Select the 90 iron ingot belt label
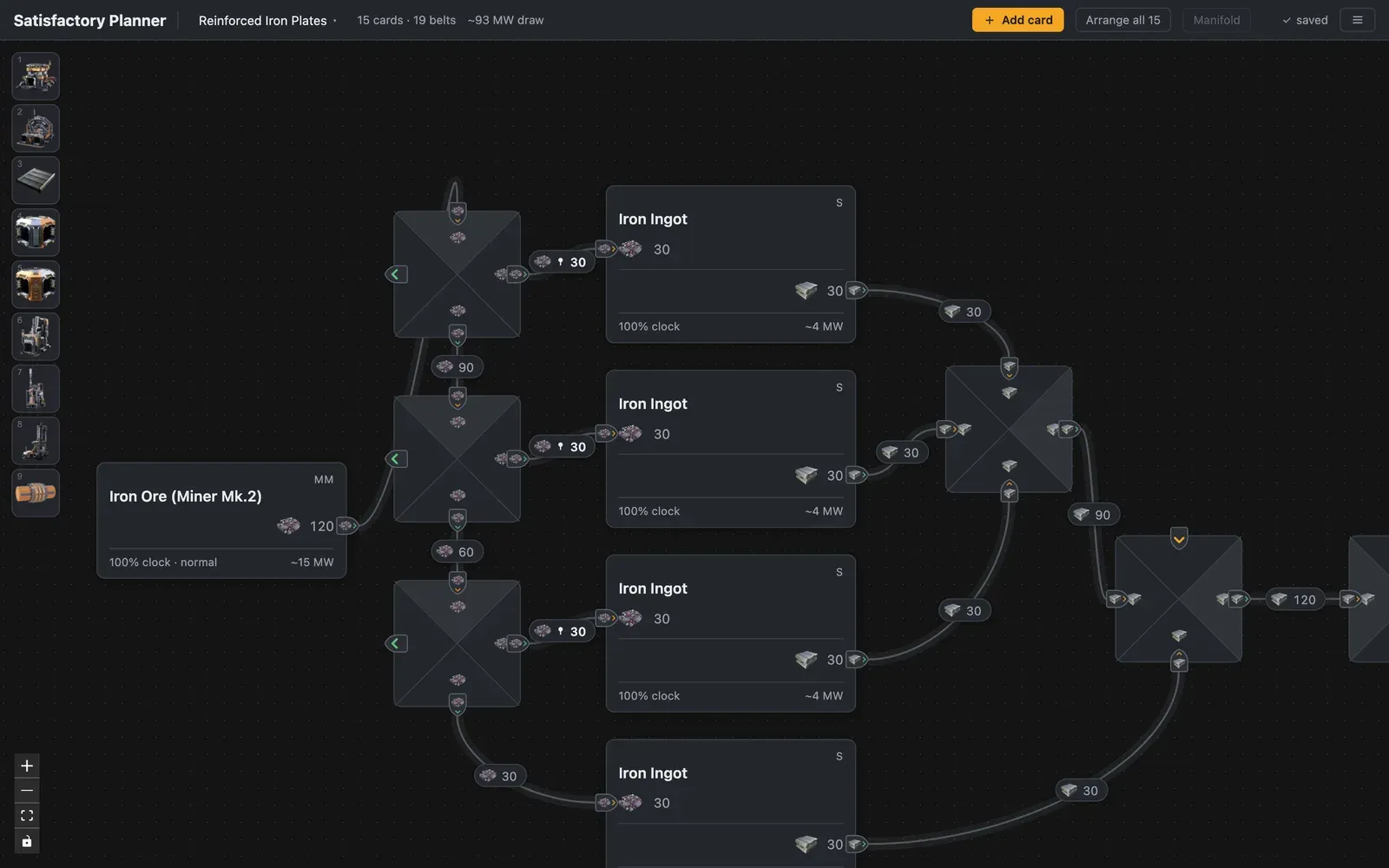The width and height of the screenshot is (1389, 868). click(1093, 515)
